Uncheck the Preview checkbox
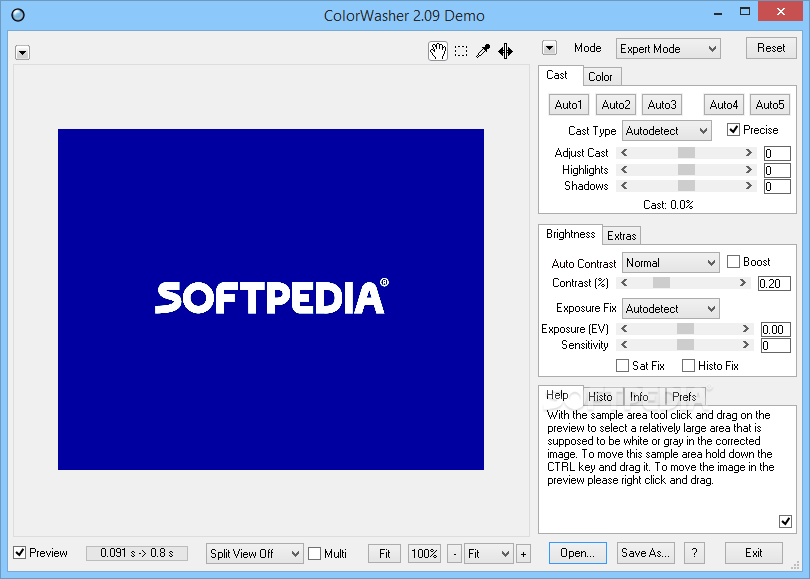Viewport: 810px width, 579px height. tap(19, 553)
